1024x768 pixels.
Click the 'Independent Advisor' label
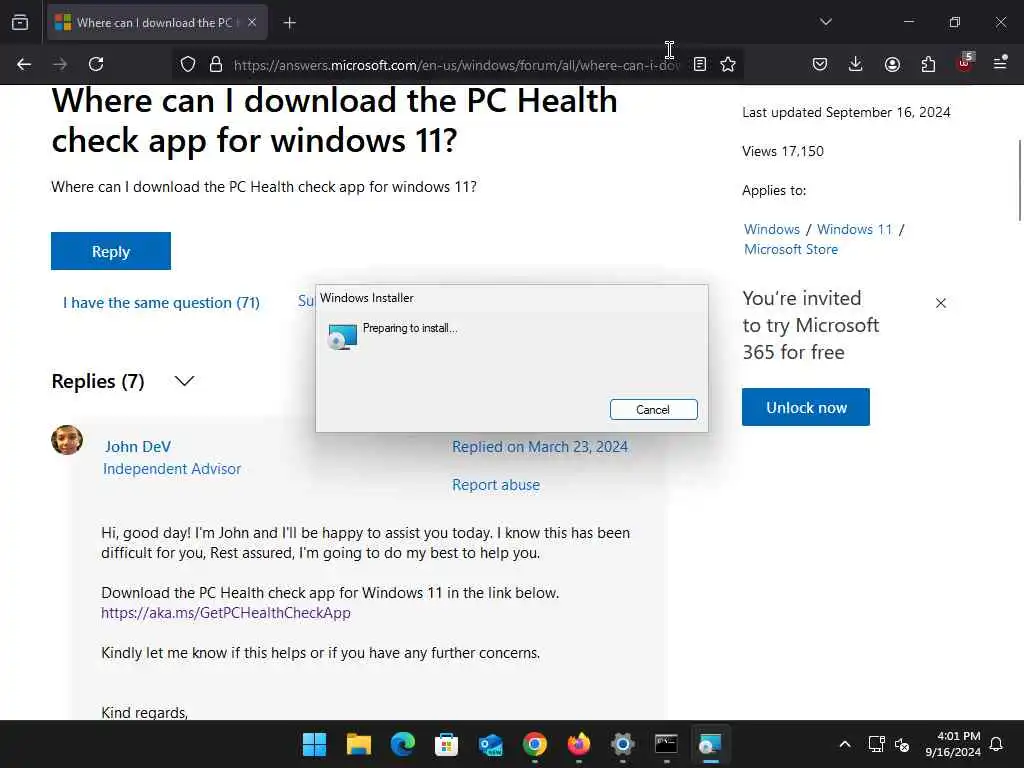(x=172, y=469)
